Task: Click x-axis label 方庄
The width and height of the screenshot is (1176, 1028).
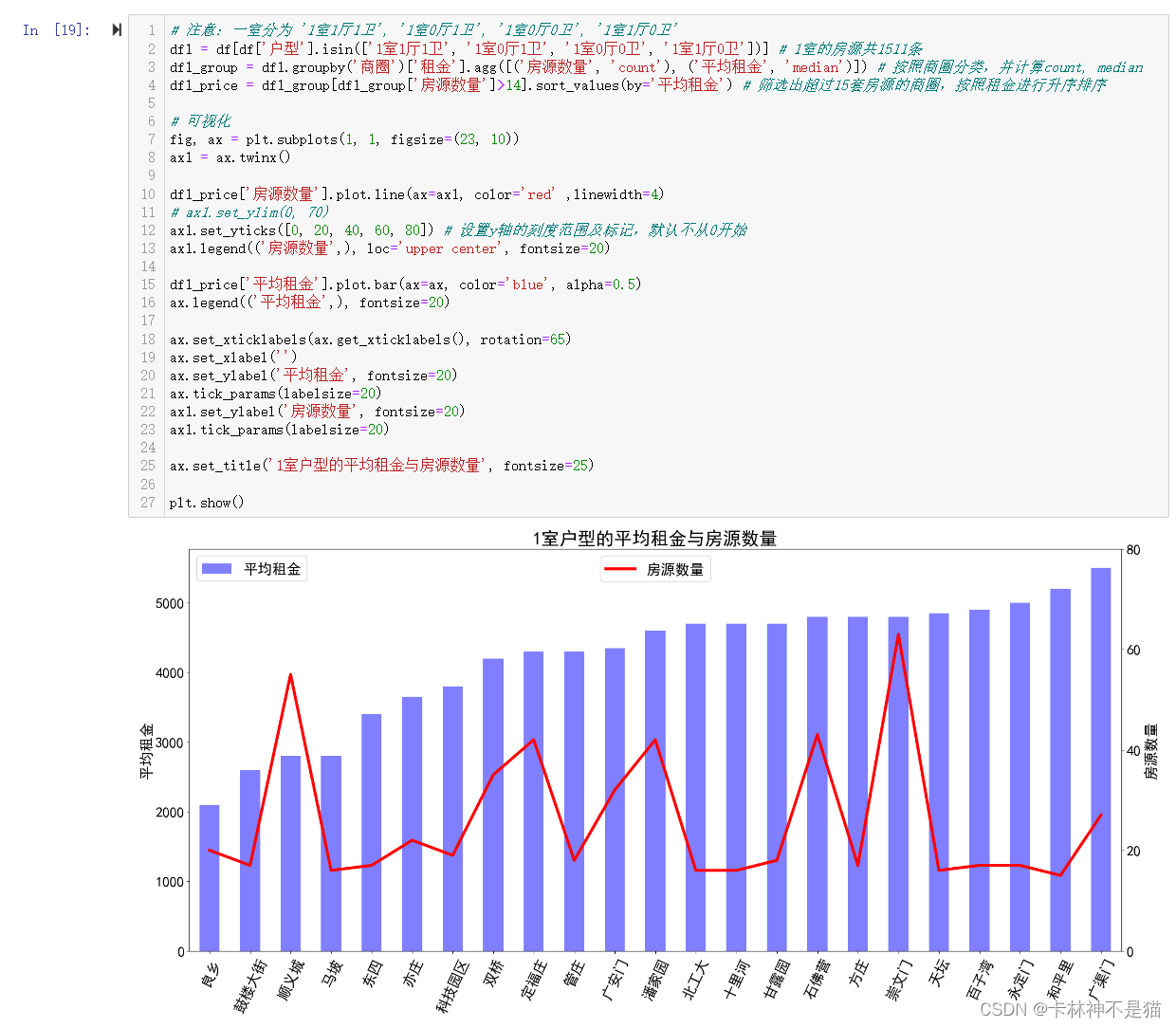Action: point(858,974)
